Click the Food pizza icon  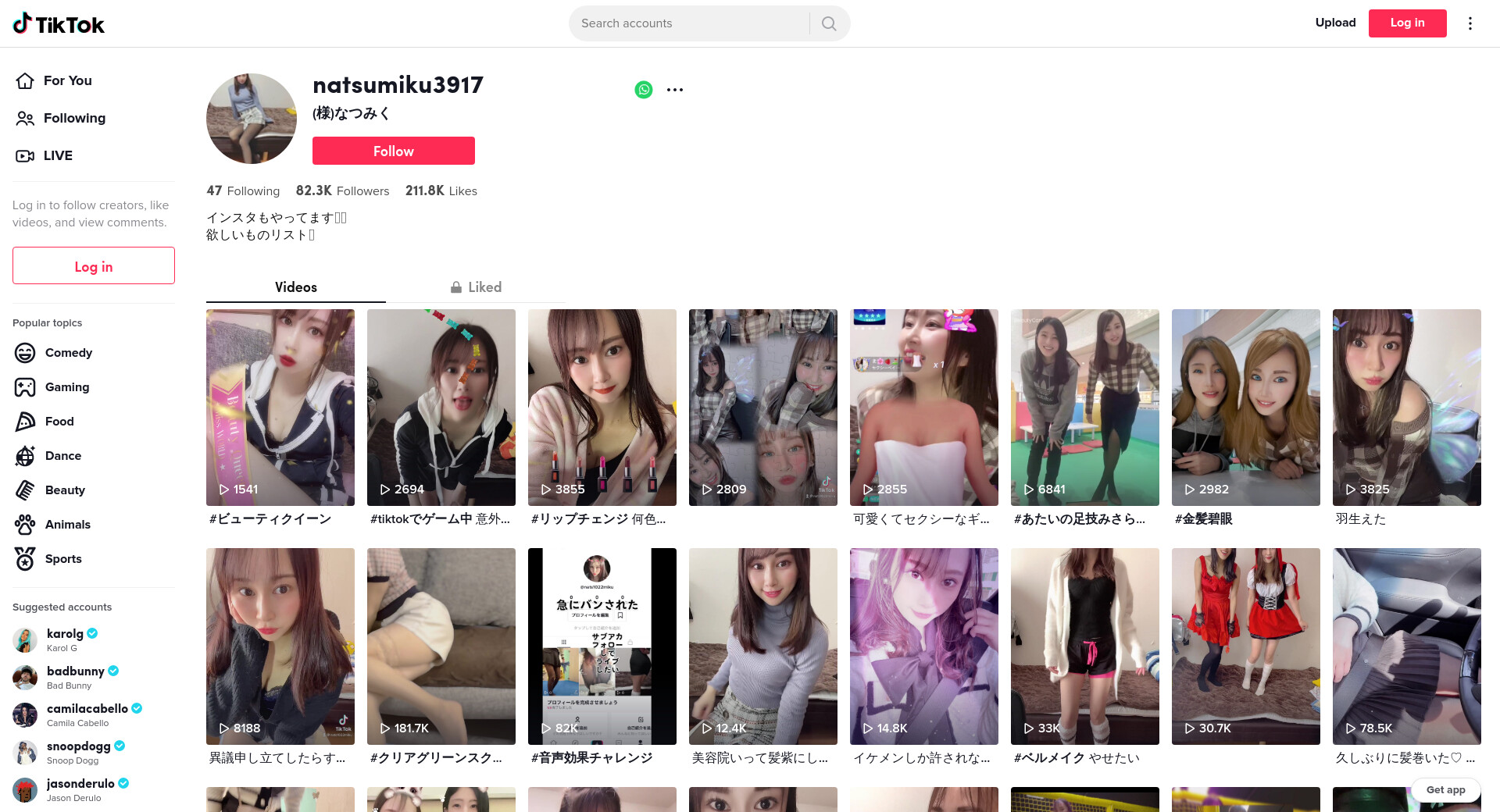tap(25, 422)
